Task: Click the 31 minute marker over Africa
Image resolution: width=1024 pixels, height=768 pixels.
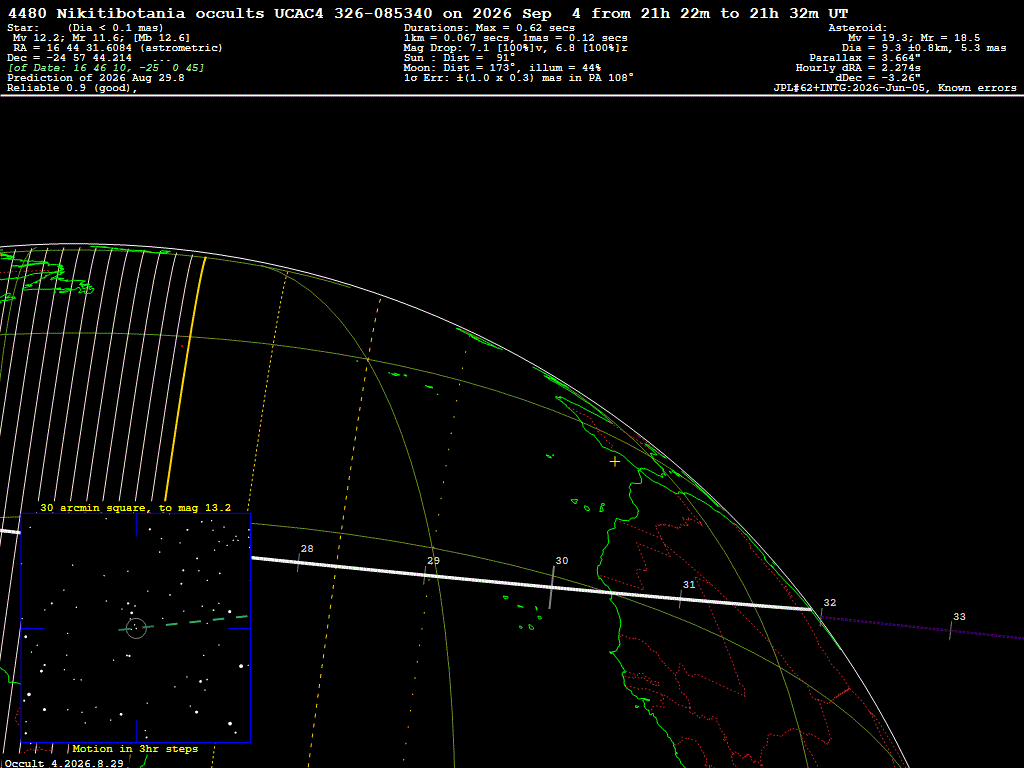Action: pos(680,599)
